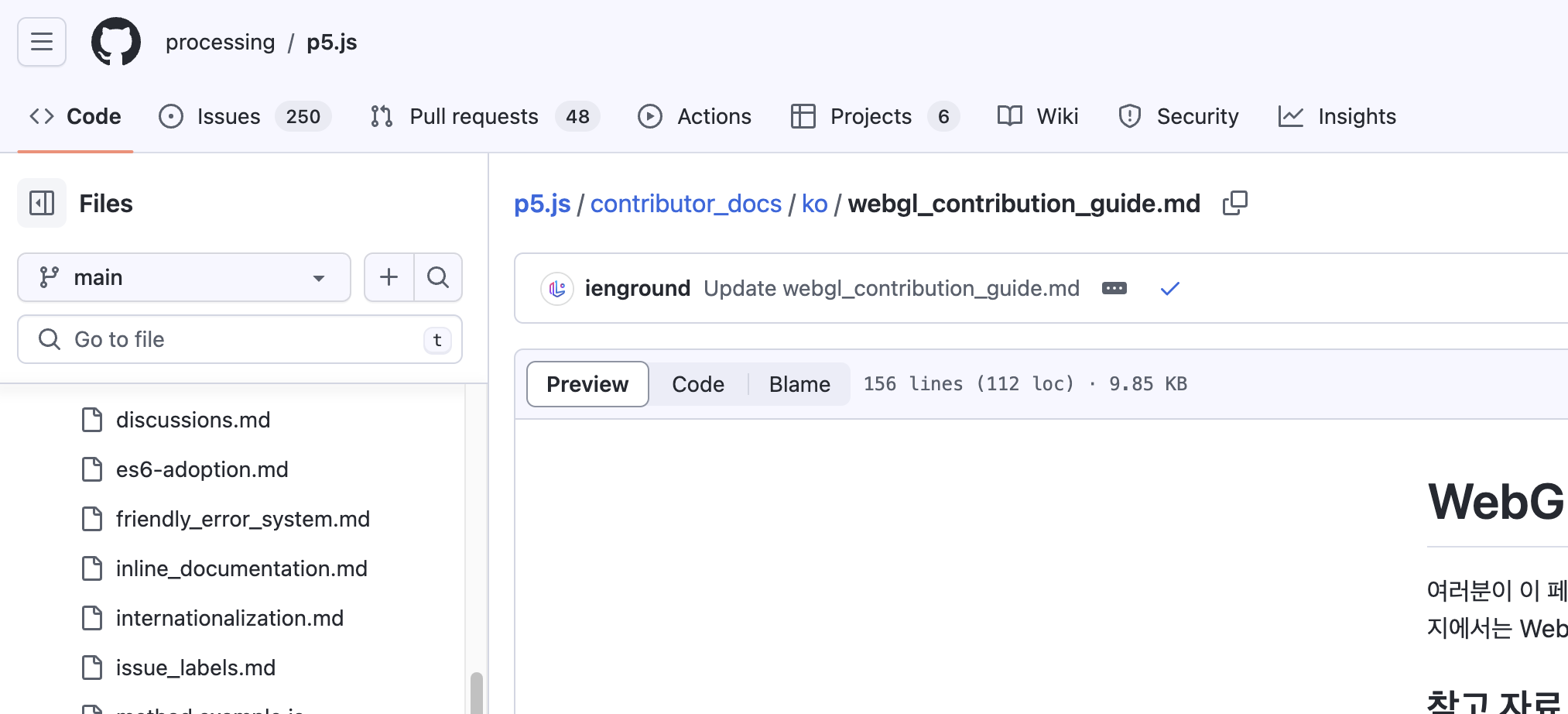
Task: Select the Code view
Action: 698,384
